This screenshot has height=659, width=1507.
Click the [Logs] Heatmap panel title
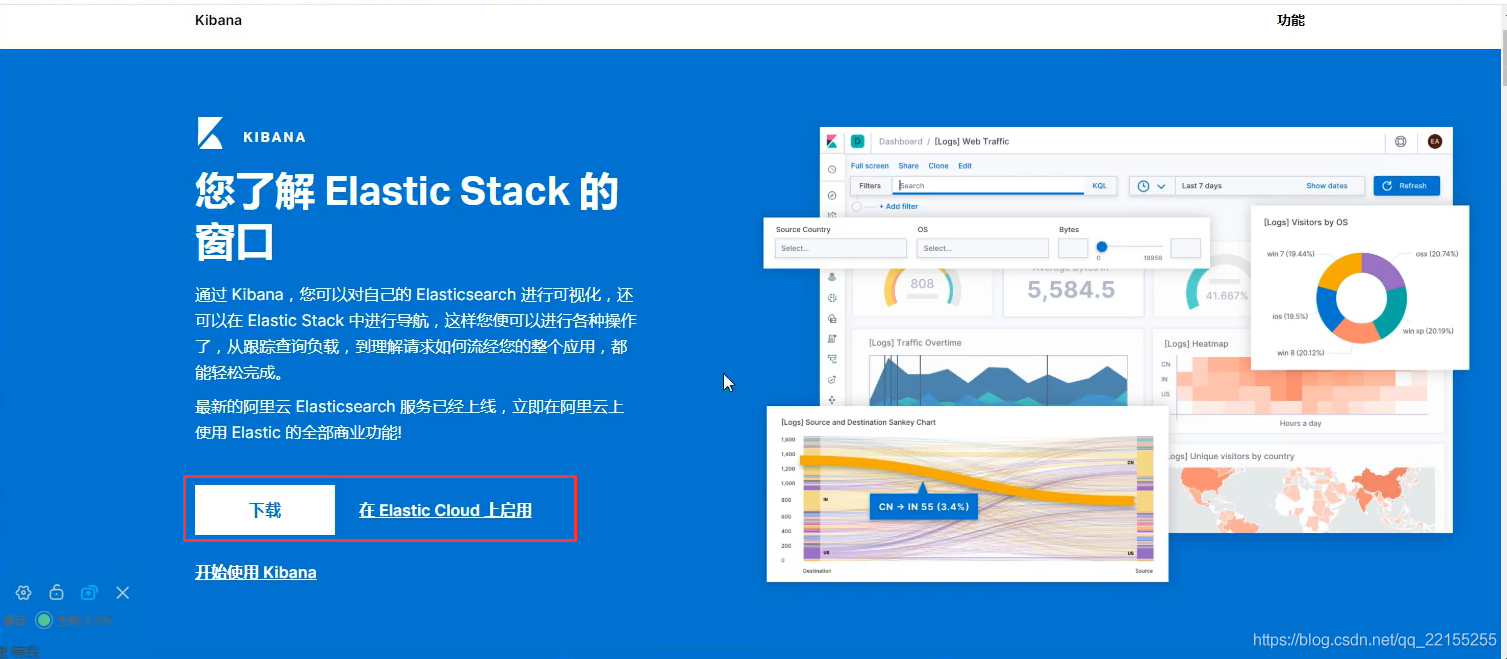1196,344
